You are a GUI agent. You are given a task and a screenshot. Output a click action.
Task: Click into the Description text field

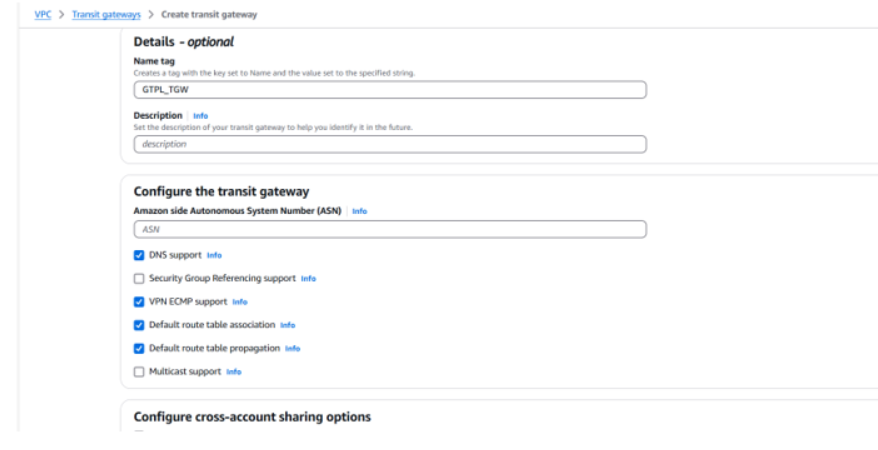coord(390,144)
